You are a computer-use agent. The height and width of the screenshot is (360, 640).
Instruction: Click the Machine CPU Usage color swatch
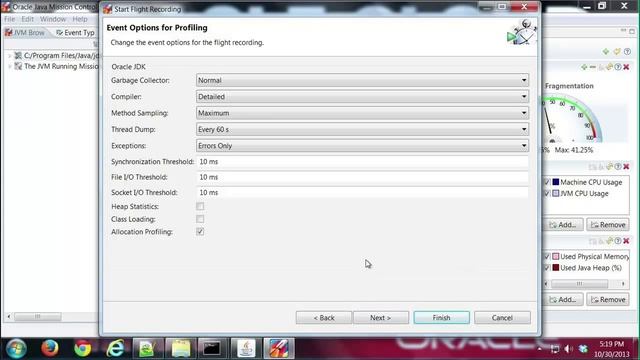[x=556, y=182]
